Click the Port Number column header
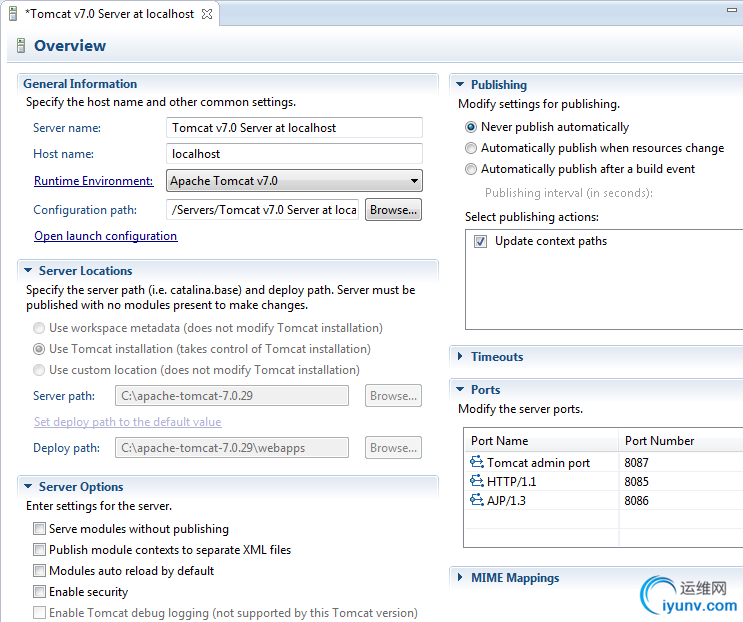 [x=681, y=441]
